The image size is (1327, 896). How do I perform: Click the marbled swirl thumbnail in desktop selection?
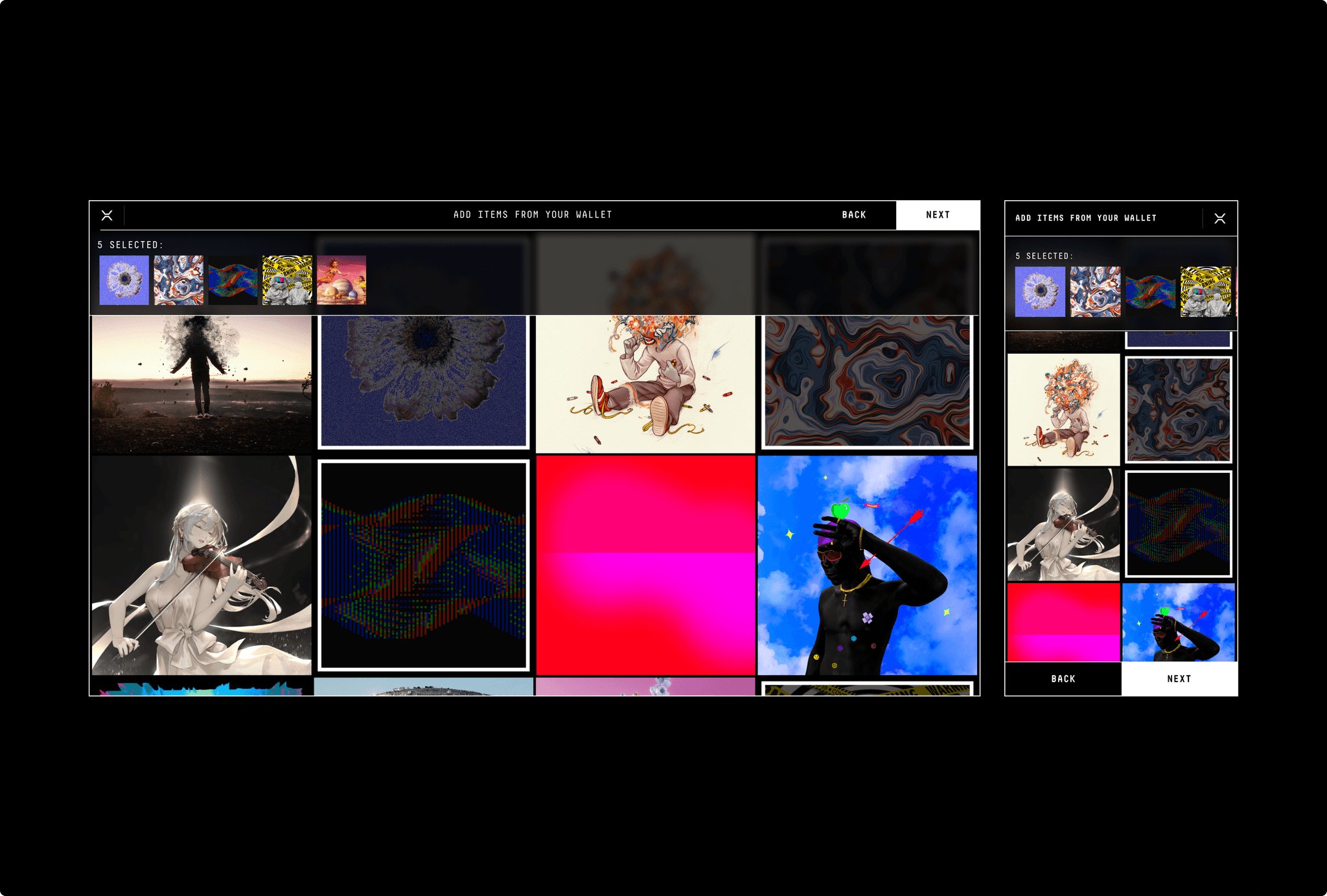(178, 280)
